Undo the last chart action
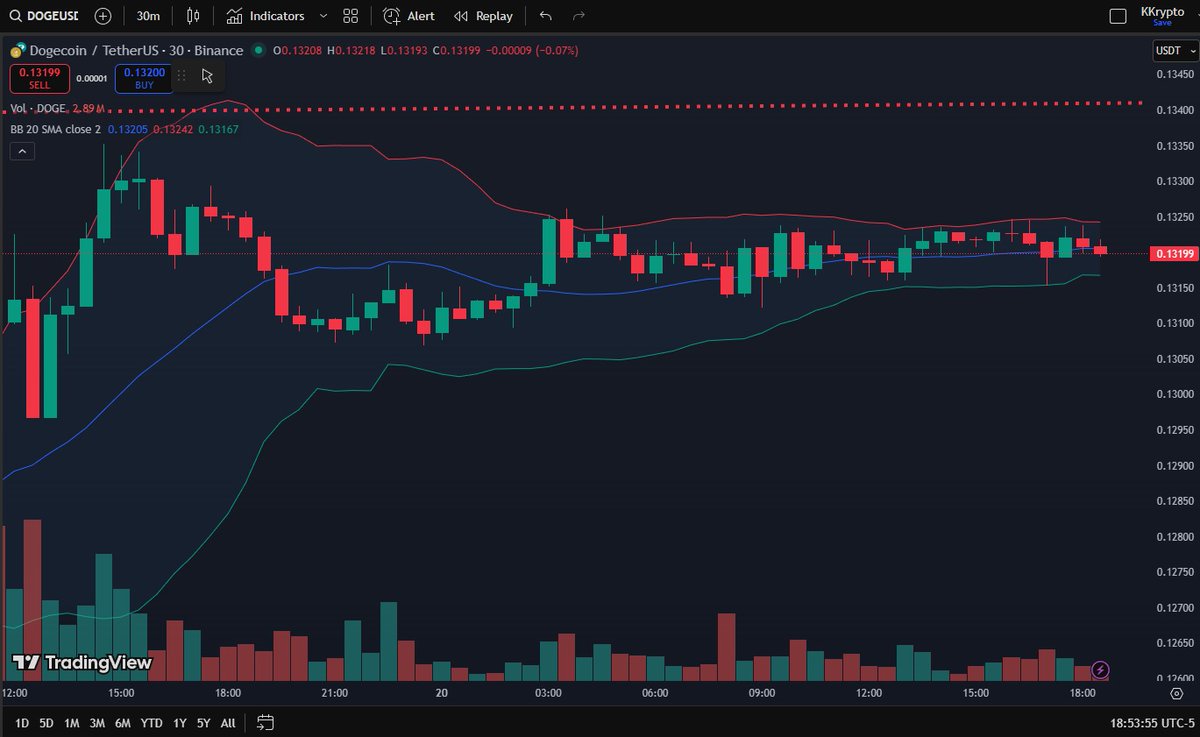The height and width of the screenshot is (737, 1200). point(545,15)
